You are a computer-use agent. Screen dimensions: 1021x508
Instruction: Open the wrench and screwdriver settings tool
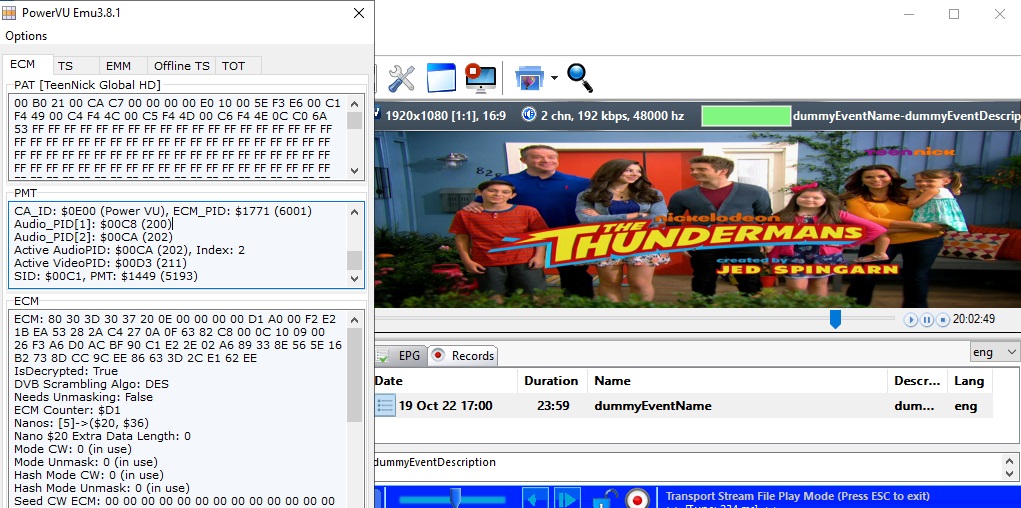click(x=402, y=78)
